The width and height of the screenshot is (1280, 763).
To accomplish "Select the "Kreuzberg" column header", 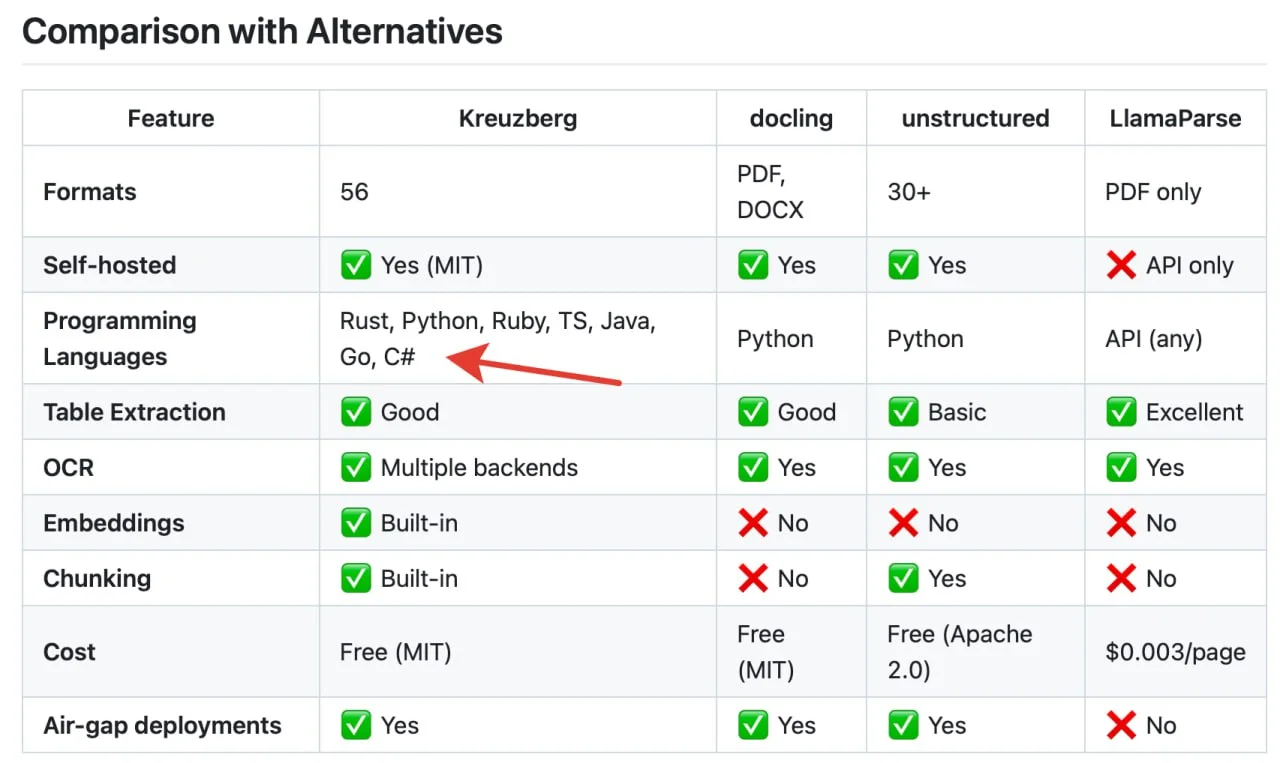I will click(x=517, y=119).
